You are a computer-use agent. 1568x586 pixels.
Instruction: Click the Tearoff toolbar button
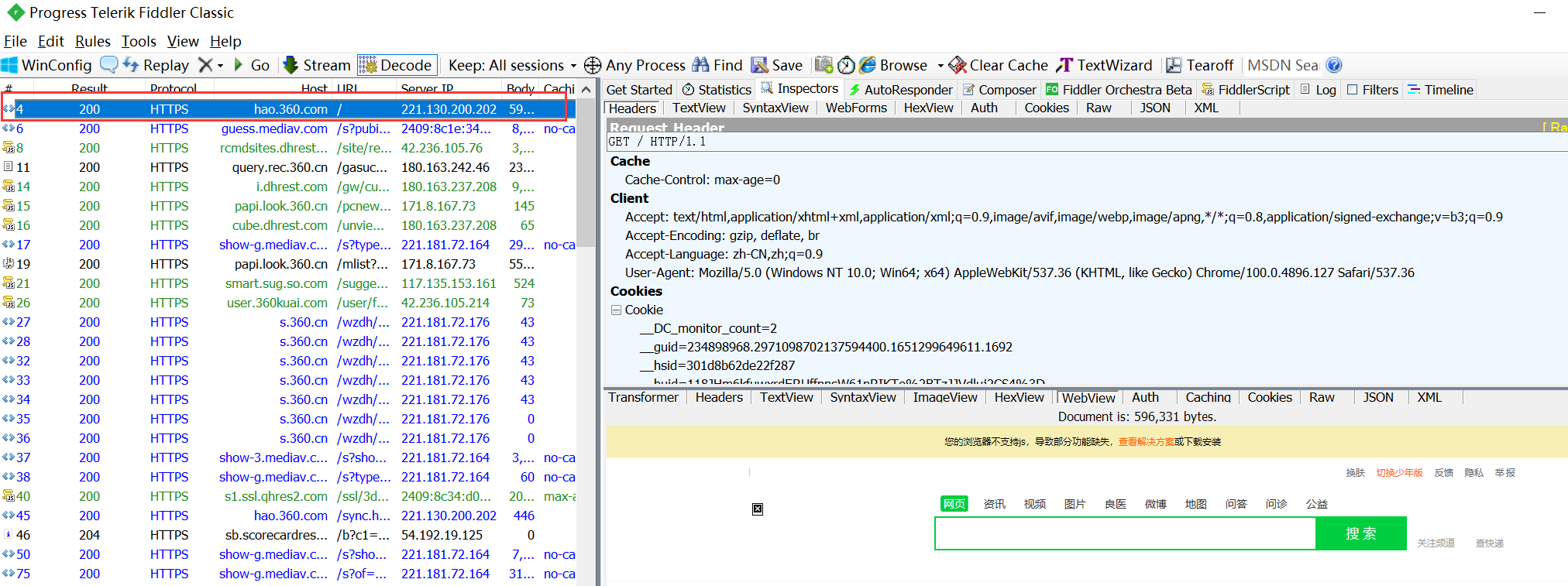click(1200, 65)
